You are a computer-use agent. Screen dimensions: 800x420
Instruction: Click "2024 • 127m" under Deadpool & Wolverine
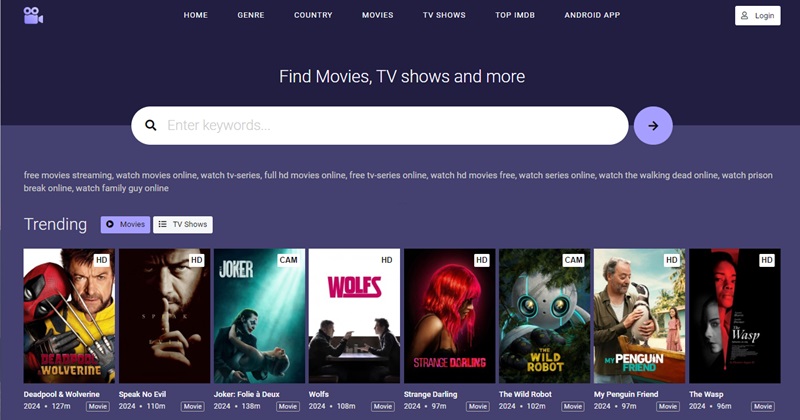click(x=47, y=407)
